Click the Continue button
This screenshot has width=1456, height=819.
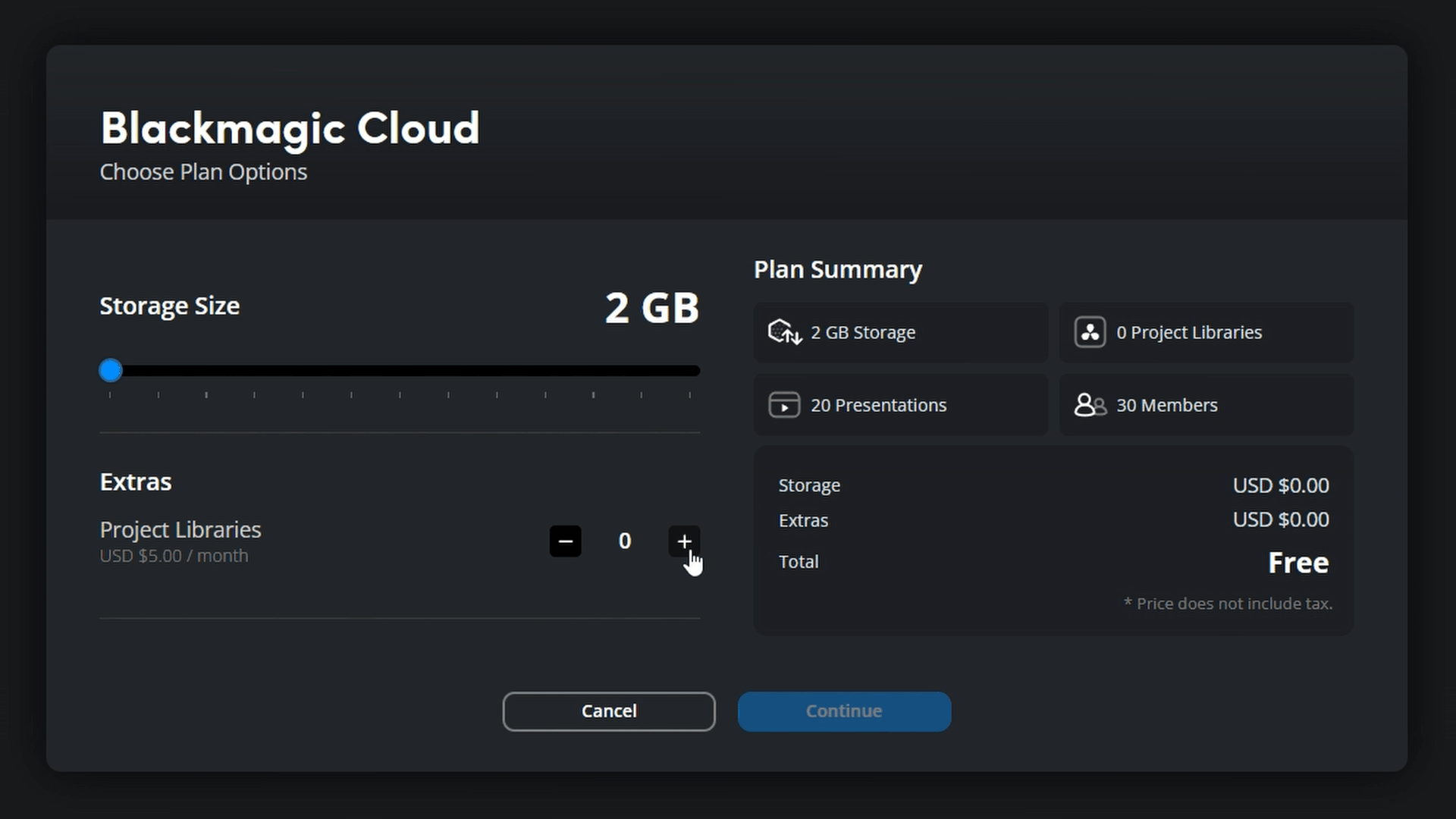click(844, 711)
